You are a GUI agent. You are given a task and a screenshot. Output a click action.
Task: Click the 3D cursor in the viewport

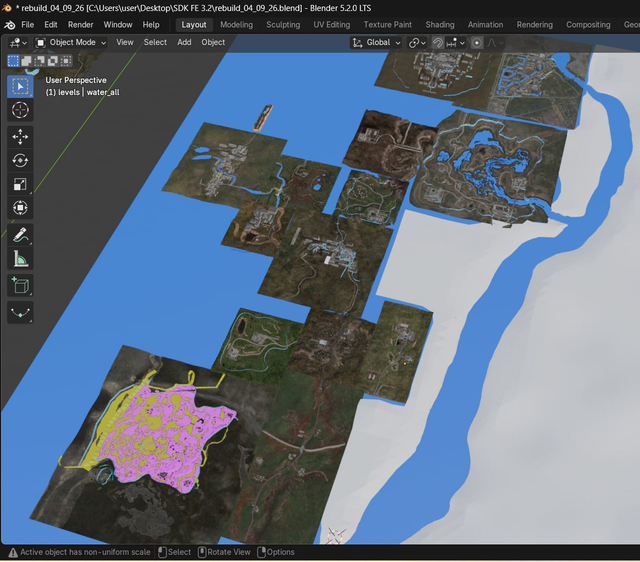tap(336, 535)
